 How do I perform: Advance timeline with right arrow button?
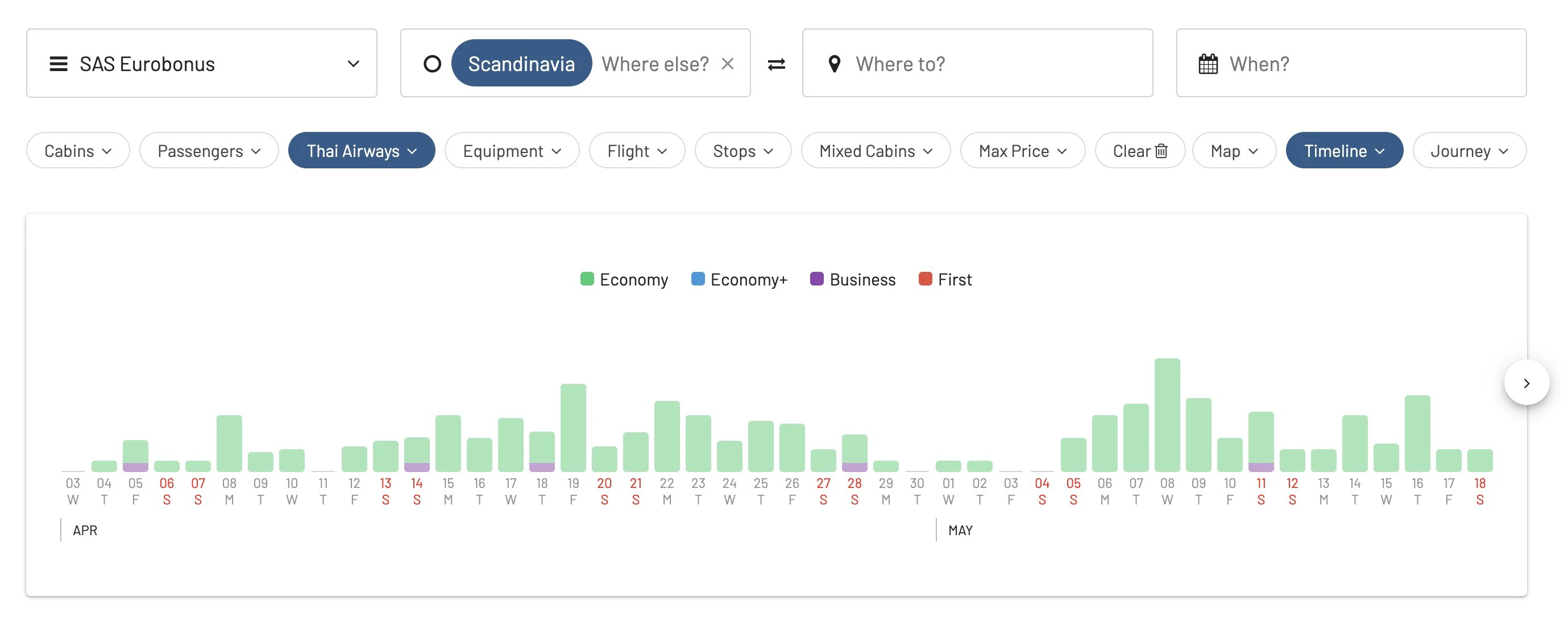pos(1526,383)
